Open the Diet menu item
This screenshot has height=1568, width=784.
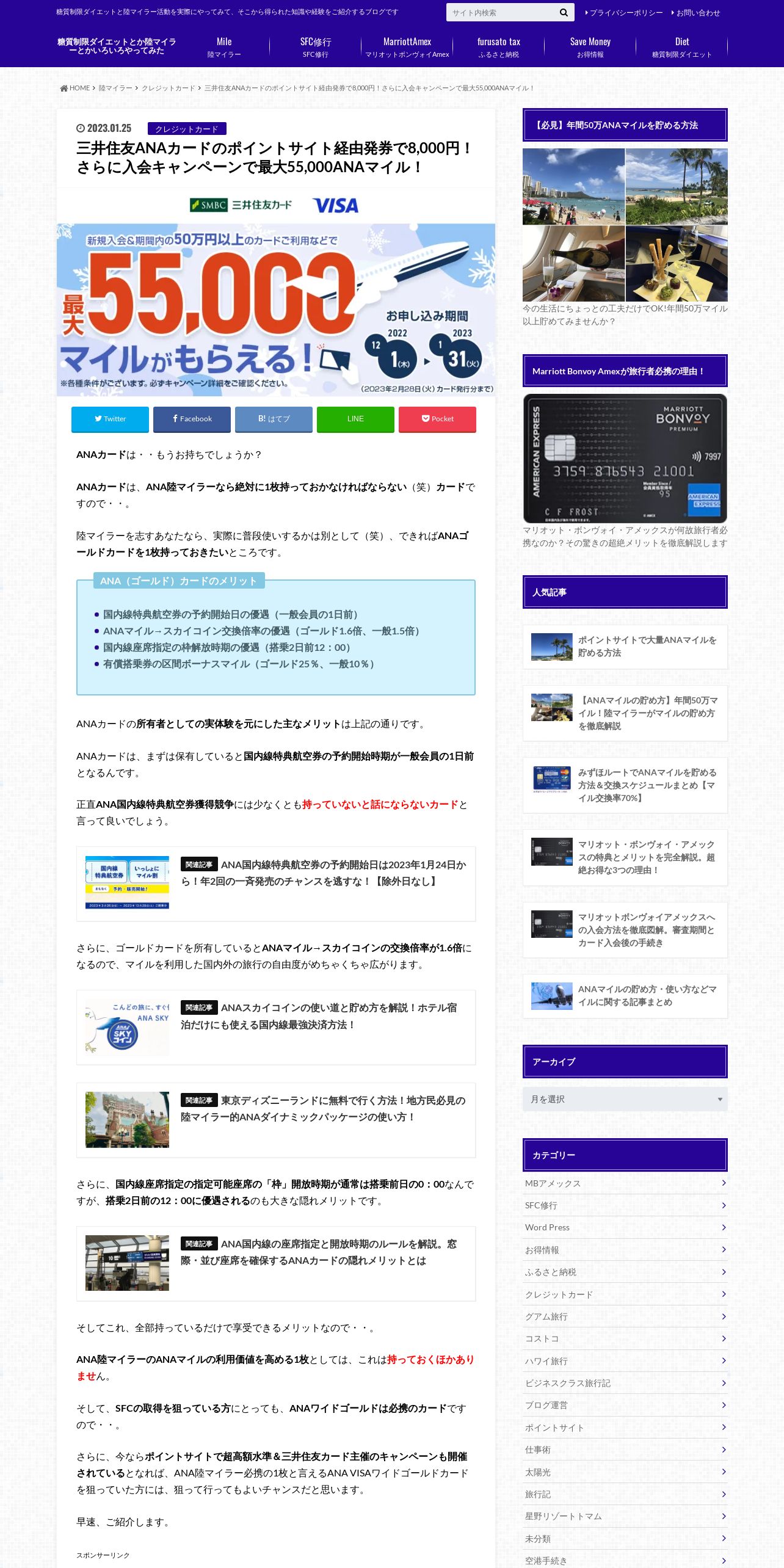pyautogui.click(x=682, y=47)
